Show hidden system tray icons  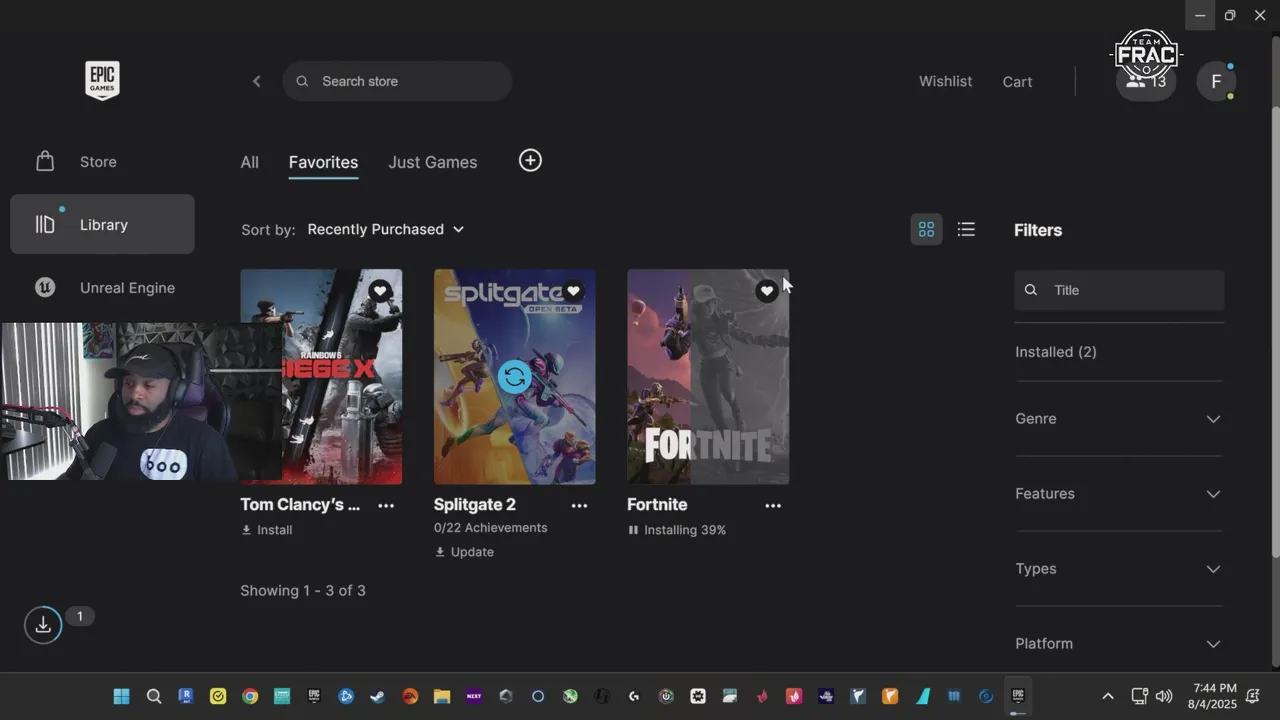[x=1107, y=696]
